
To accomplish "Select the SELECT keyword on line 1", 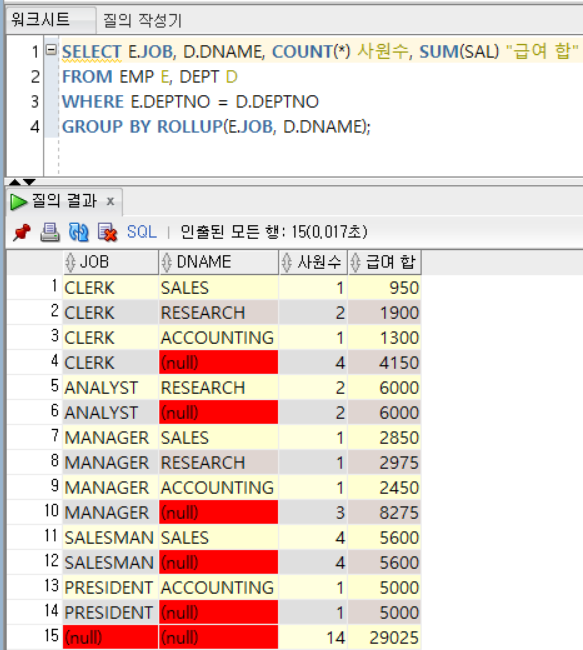I will tap(92, 52).
